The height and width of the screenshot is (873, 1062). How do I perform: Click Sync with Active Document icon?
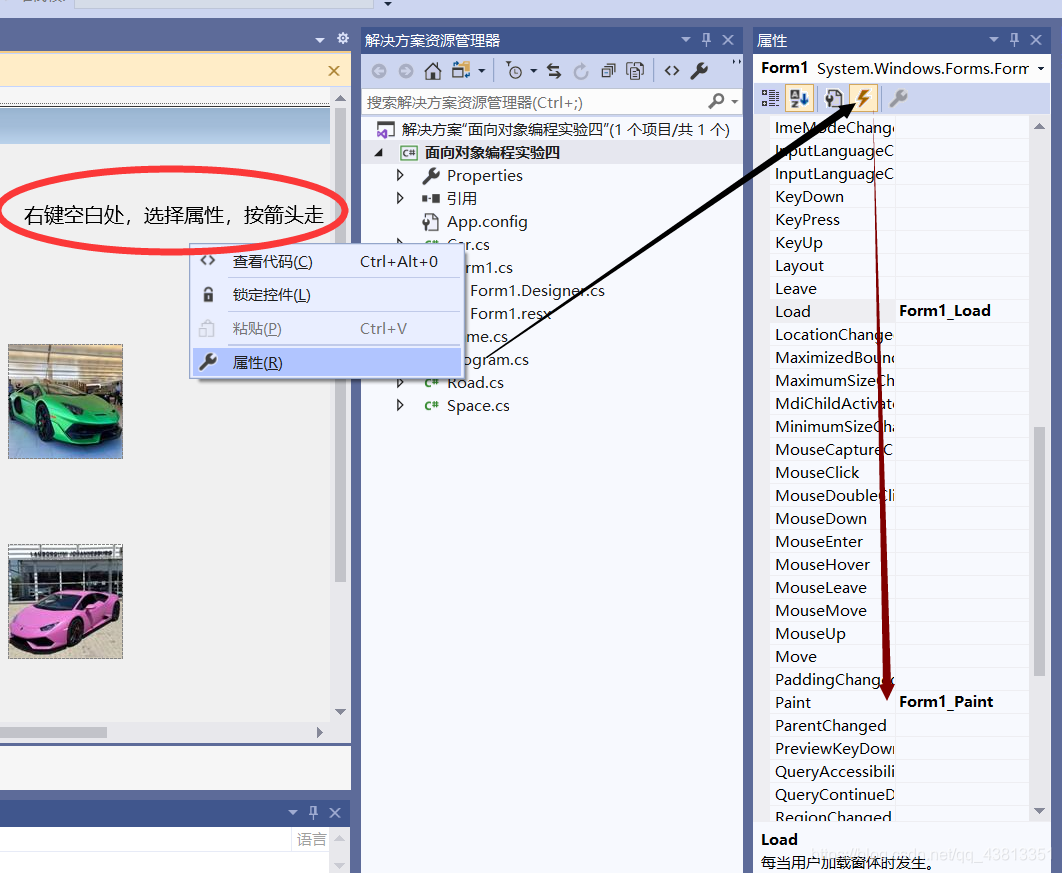[554, 71]
